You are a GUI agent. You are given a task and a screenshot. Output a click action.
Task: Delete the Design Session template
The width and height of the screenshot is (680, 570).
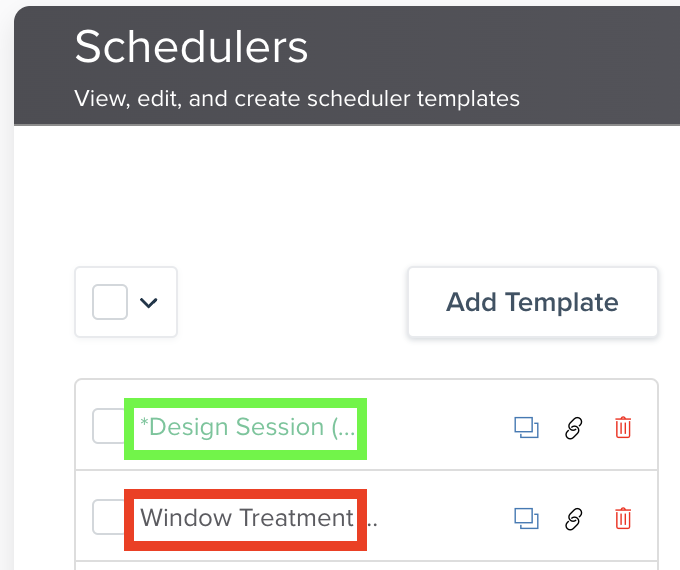[x=623, y=428]
